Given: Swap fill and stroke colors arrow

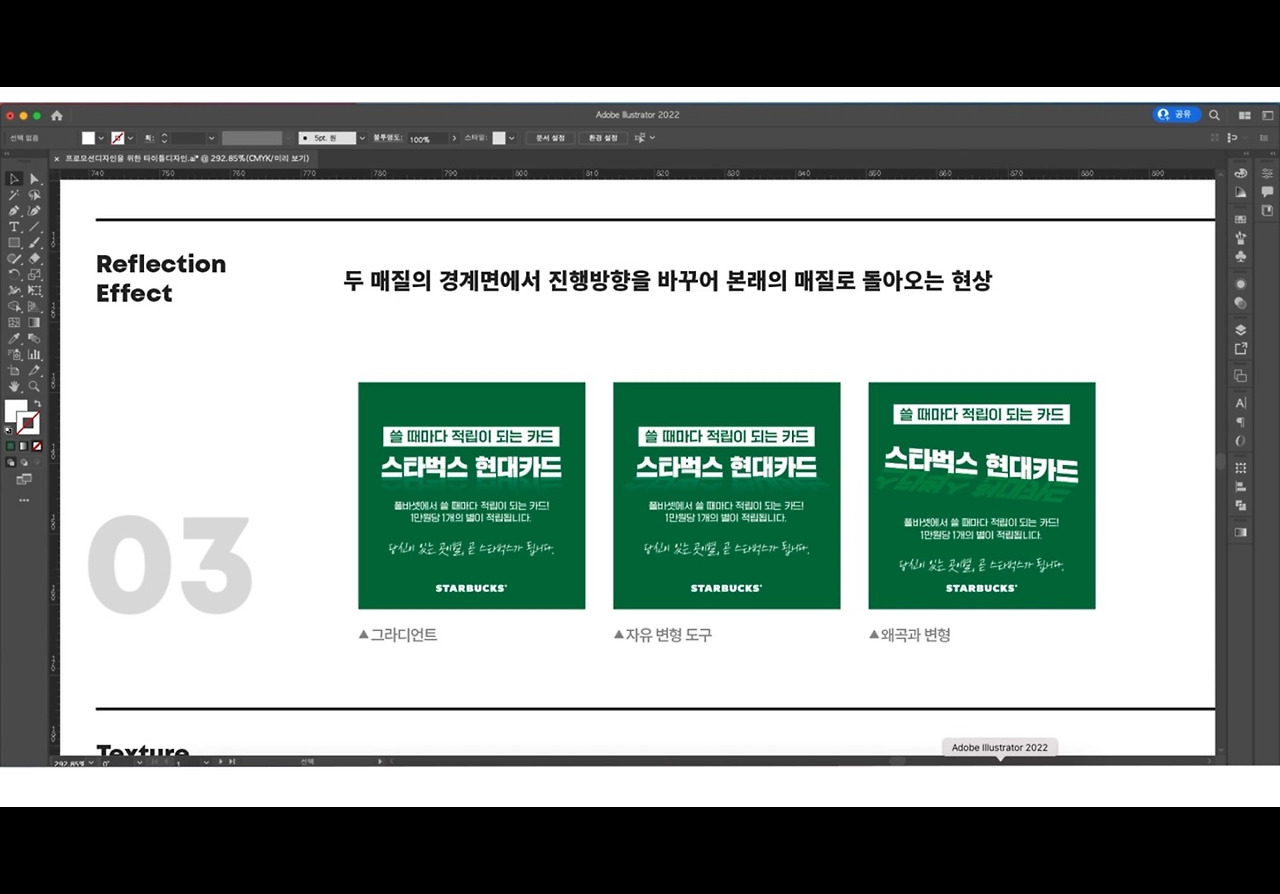Looking at the screenshot, I should pyautogui.click(x=37, y=405).
